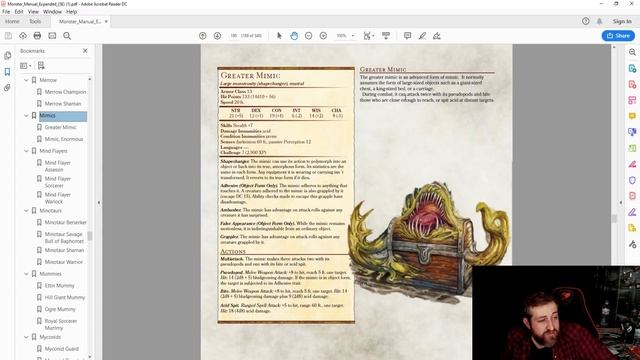The height and width of the screenshot is (360, 640).
Task: Send file by email envelope icon
Action: click(52, 36)
